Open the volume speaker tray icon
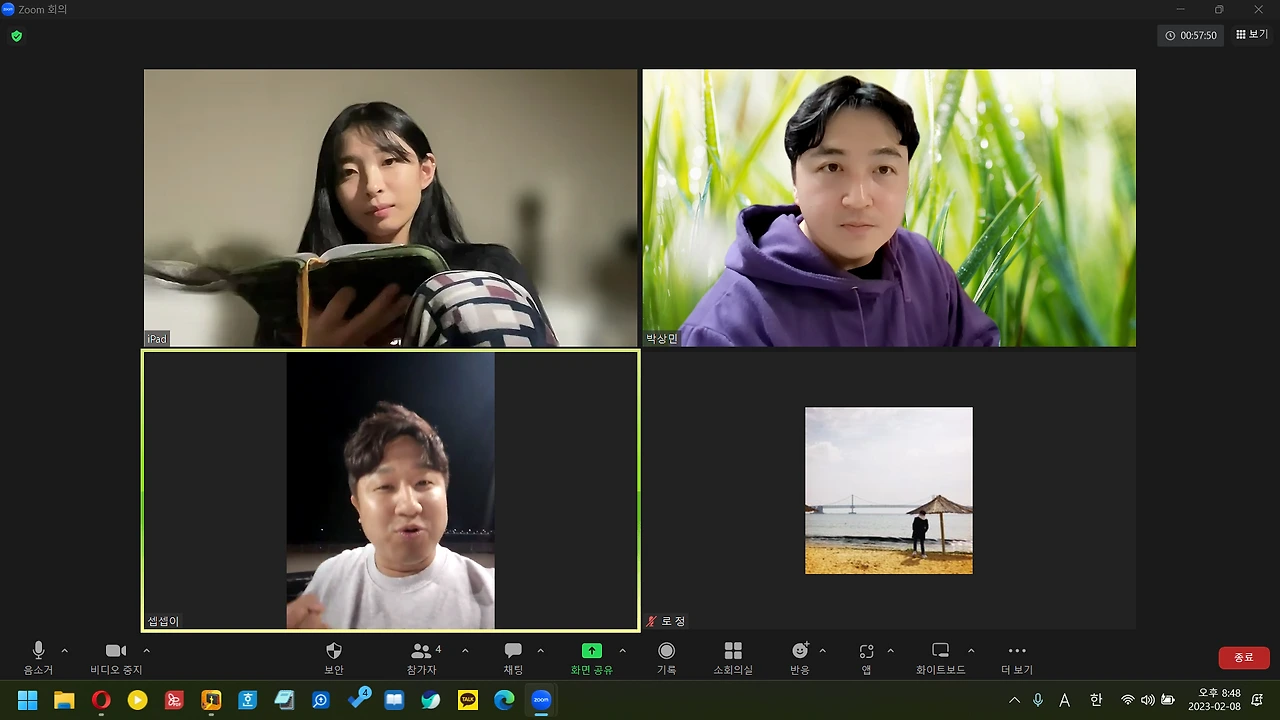 (1147, 700)
